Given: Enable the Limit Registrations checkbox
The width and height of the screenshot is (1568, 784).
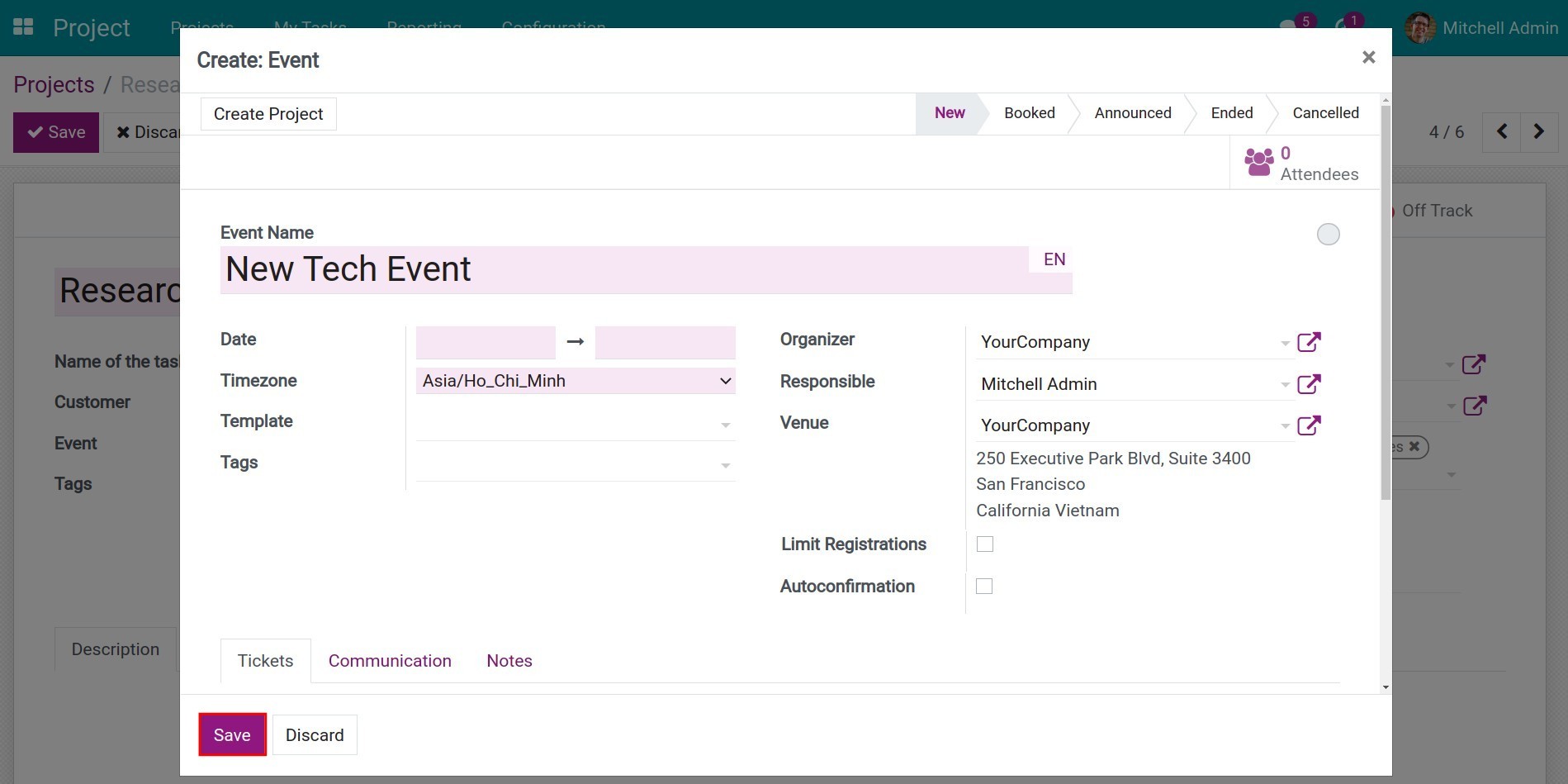Looking at the screenshot, I should click(984, 544).
